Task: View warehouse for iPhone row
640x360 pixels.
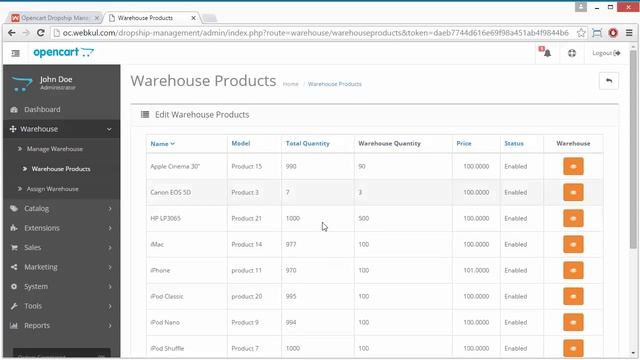Action: (573, 270)
